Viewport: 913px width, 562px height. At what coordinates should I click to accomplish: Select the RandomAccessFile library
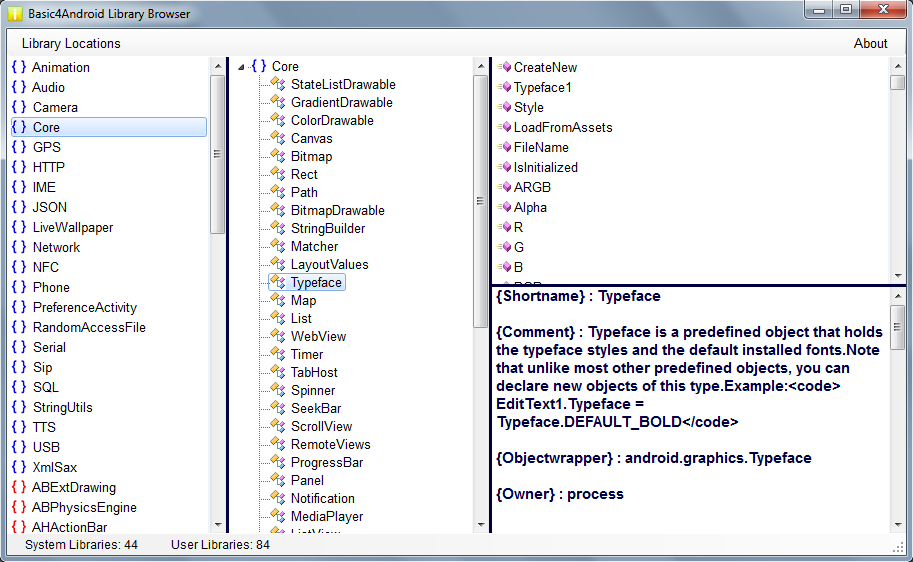(89, 327)
